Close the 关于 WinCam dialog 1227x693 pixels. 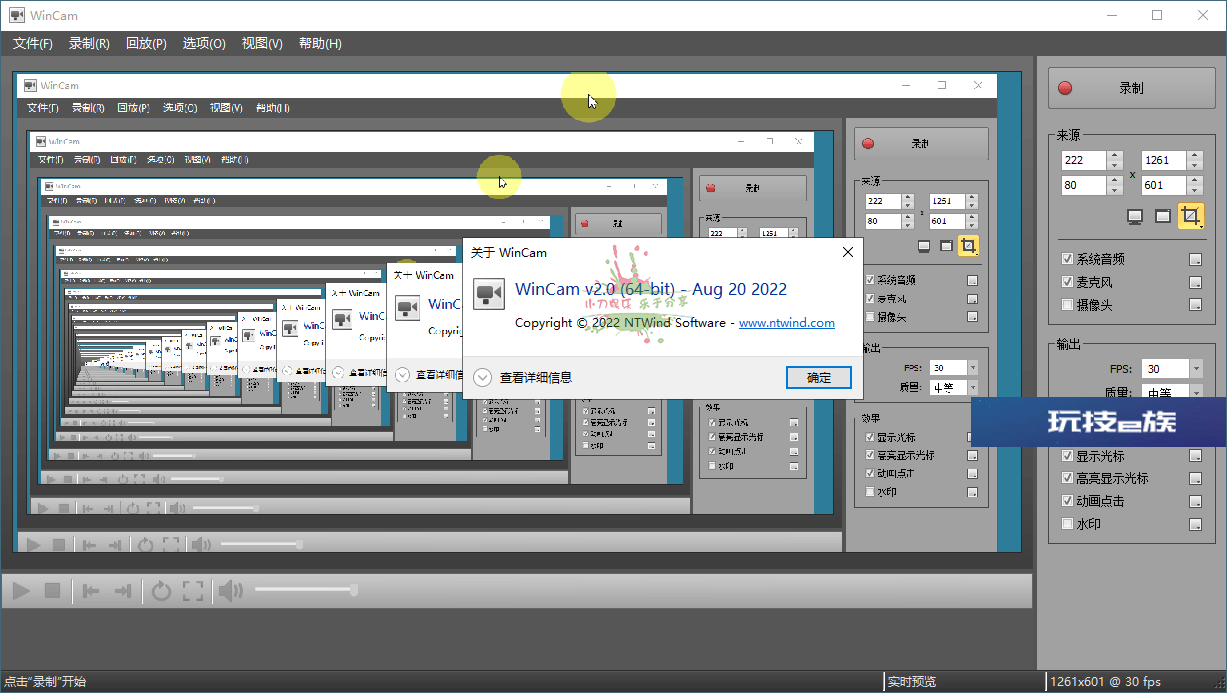[x=848, y=253]
